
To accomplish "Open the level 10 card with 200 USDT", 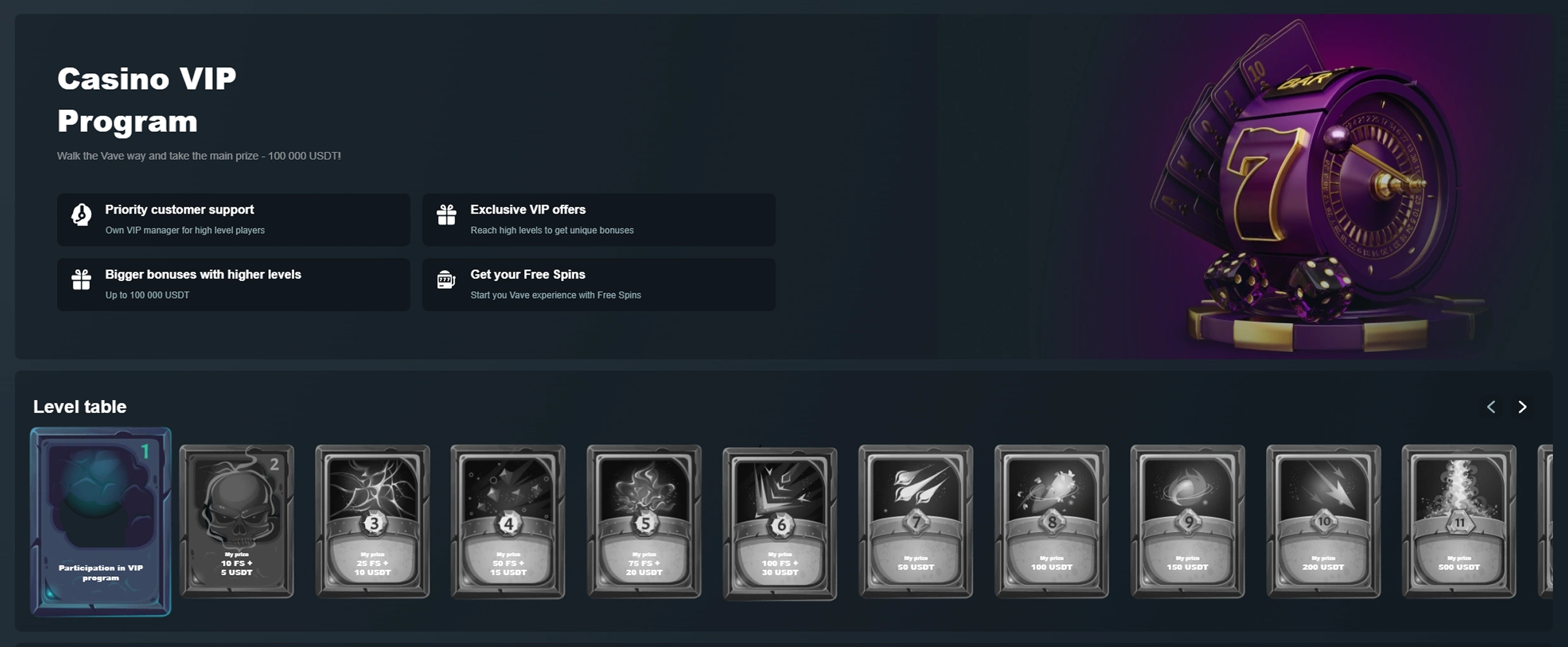I will (1323, 521).
